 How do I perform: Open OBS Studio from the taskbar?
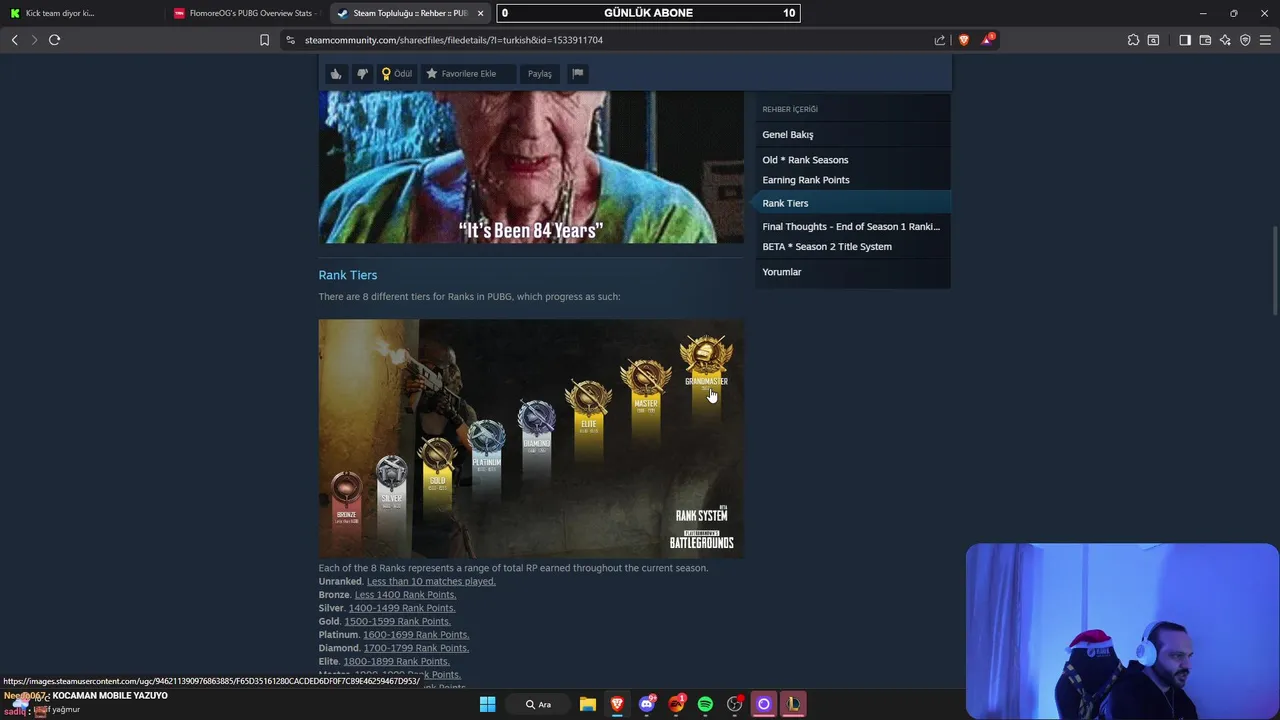tap(735, 704)
